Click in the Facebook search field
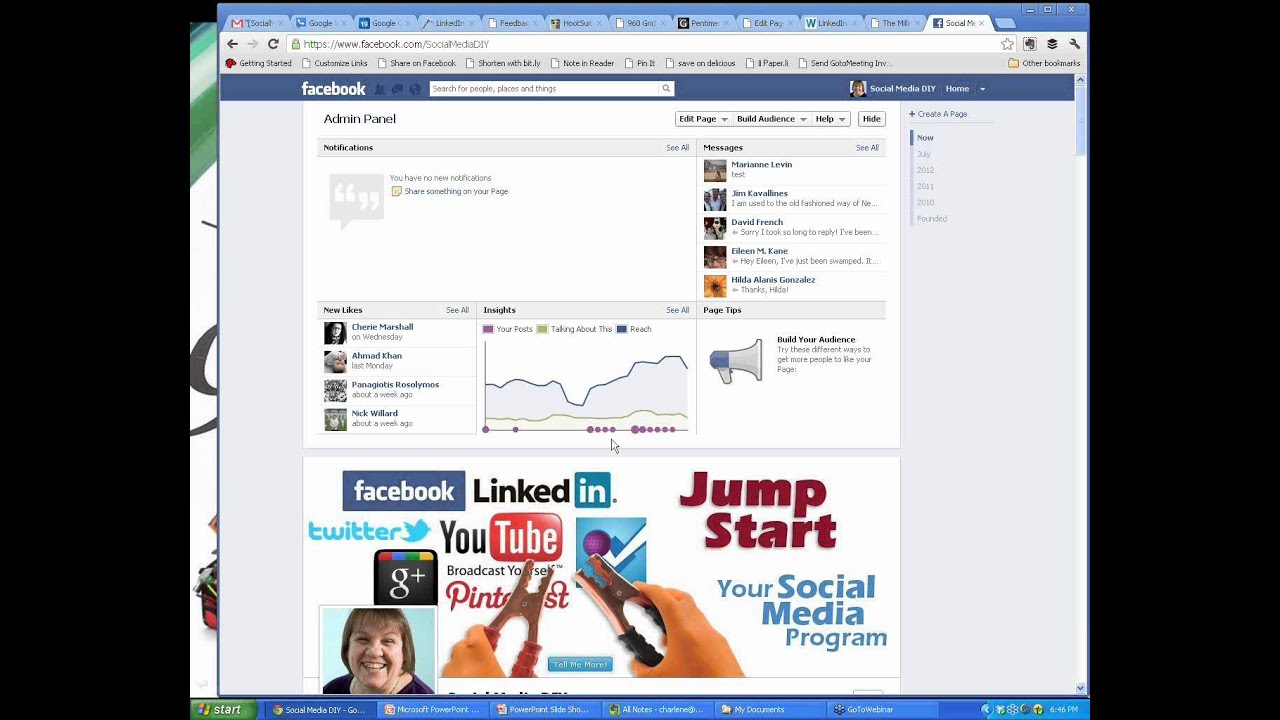 (545, 89)
